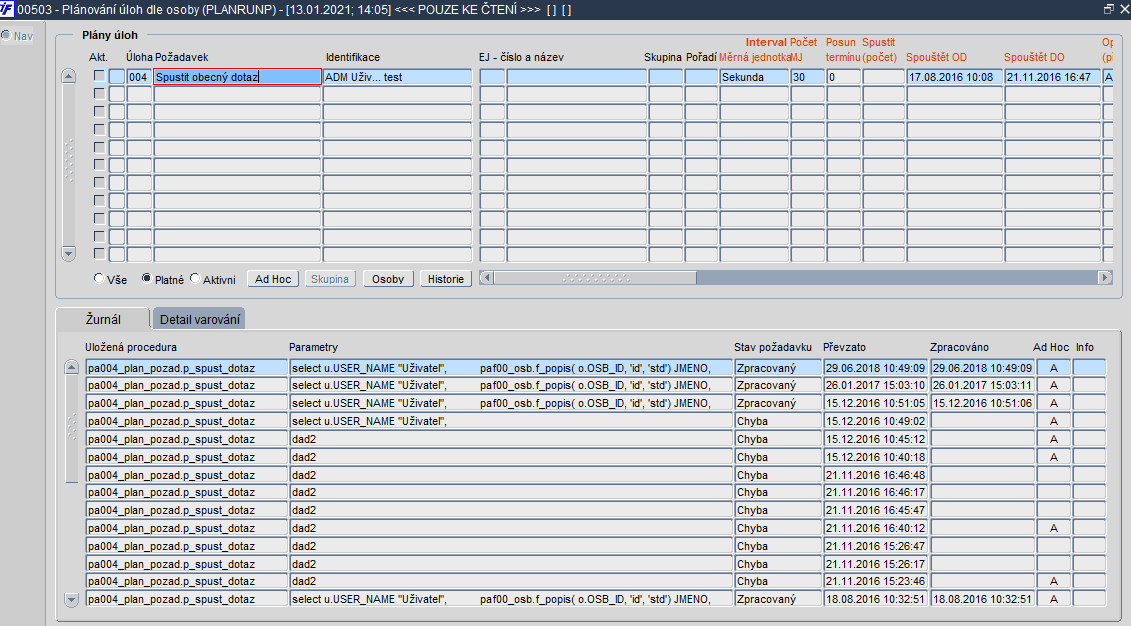Viewport: 1131px width, 626px height.
Task: Click the Úloha field with 004
Action: click(x=139, y=76)
